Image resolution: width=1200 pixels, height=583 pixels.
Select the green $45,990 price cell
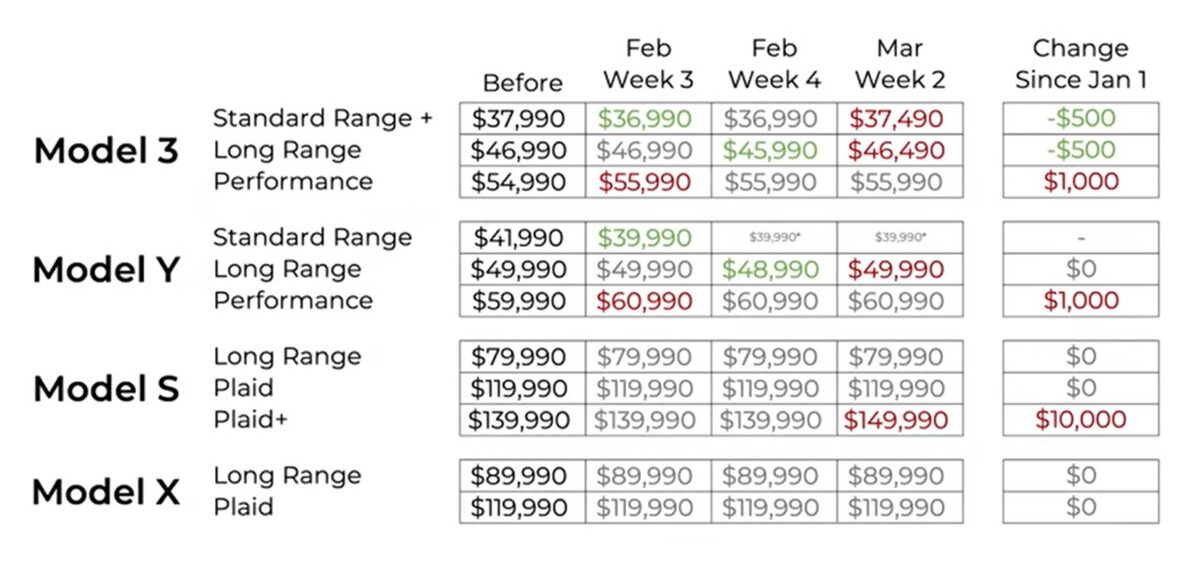click(774, 150)
